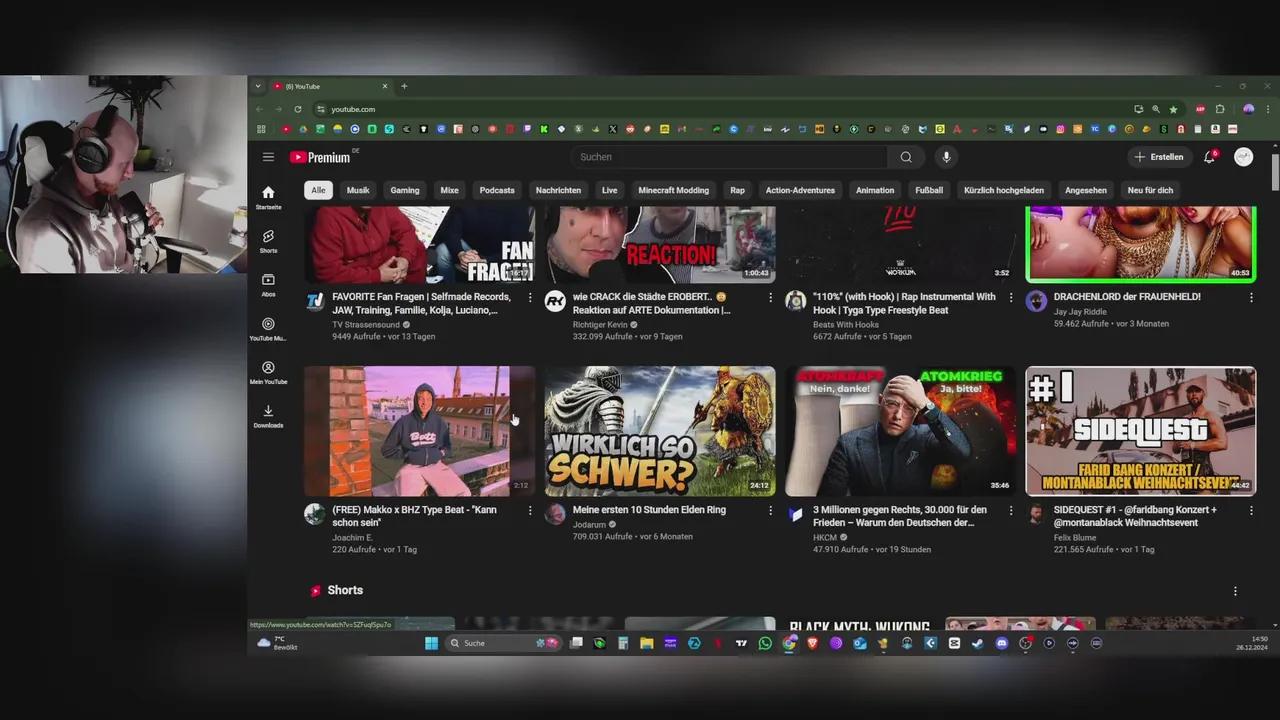Viewport: 1280px width, 720px height.
Task: Start voice search with the microphone icon
Action: click(946, 157)
